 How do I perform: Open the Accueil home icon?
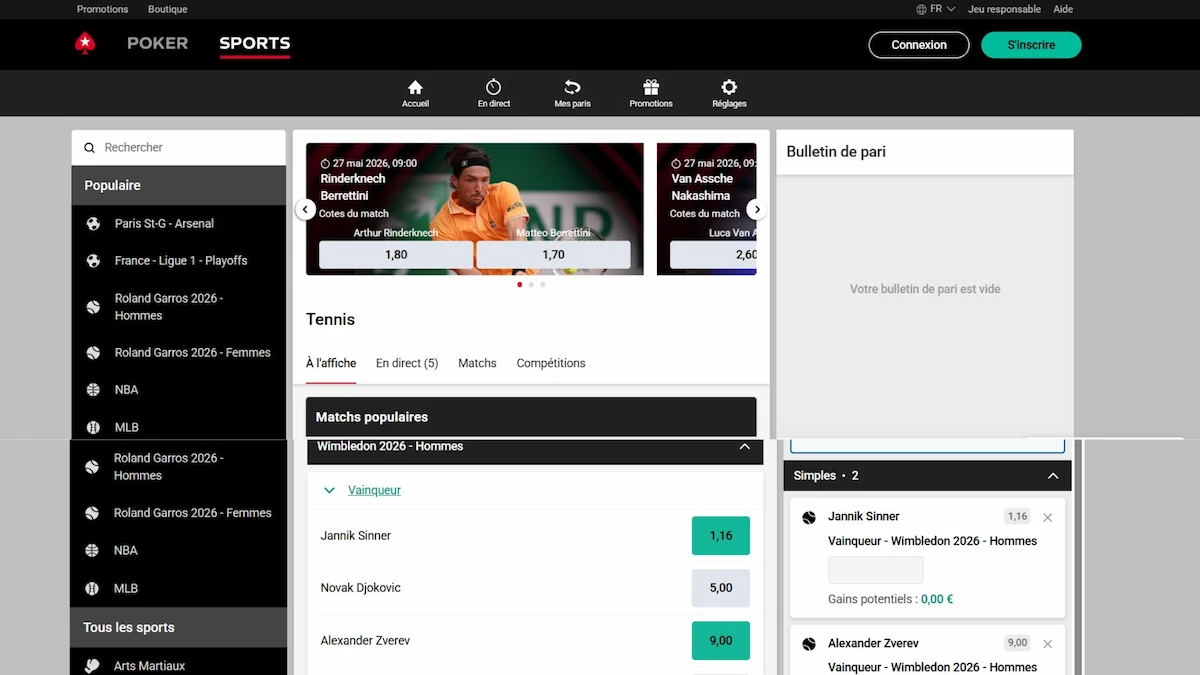(415, 87)
